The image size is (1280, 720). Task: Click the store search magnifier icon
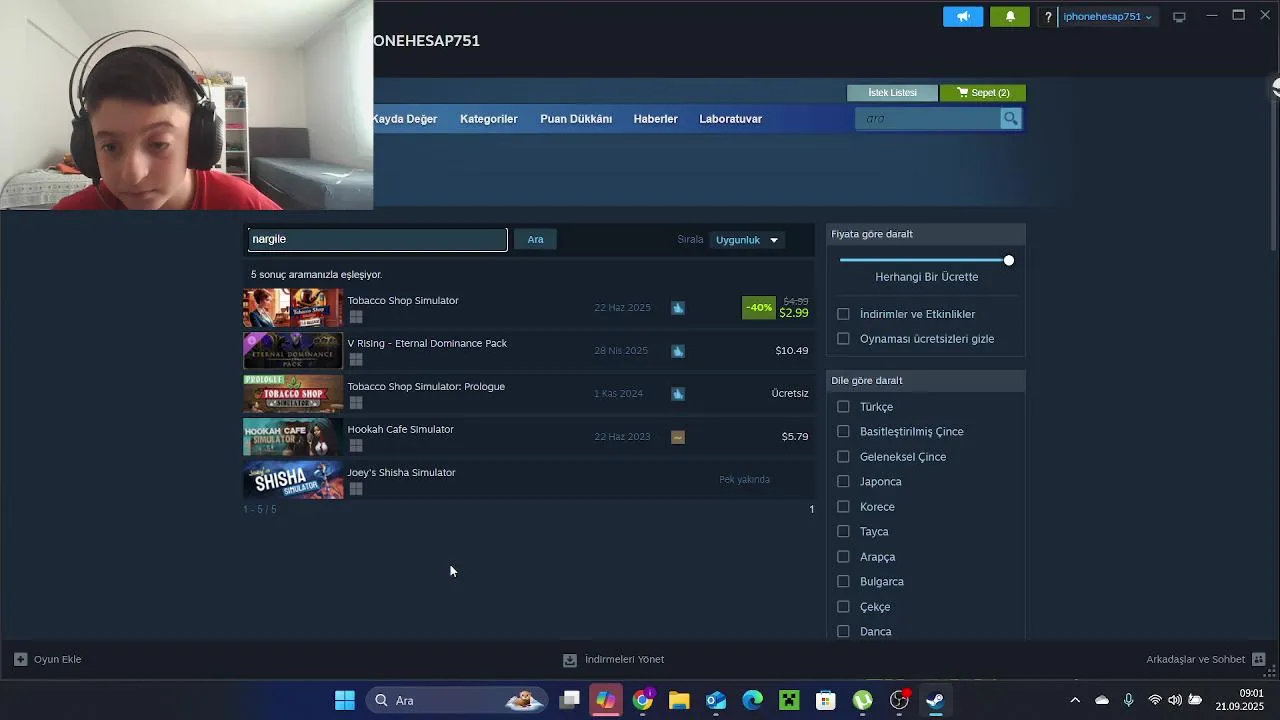1011,119
